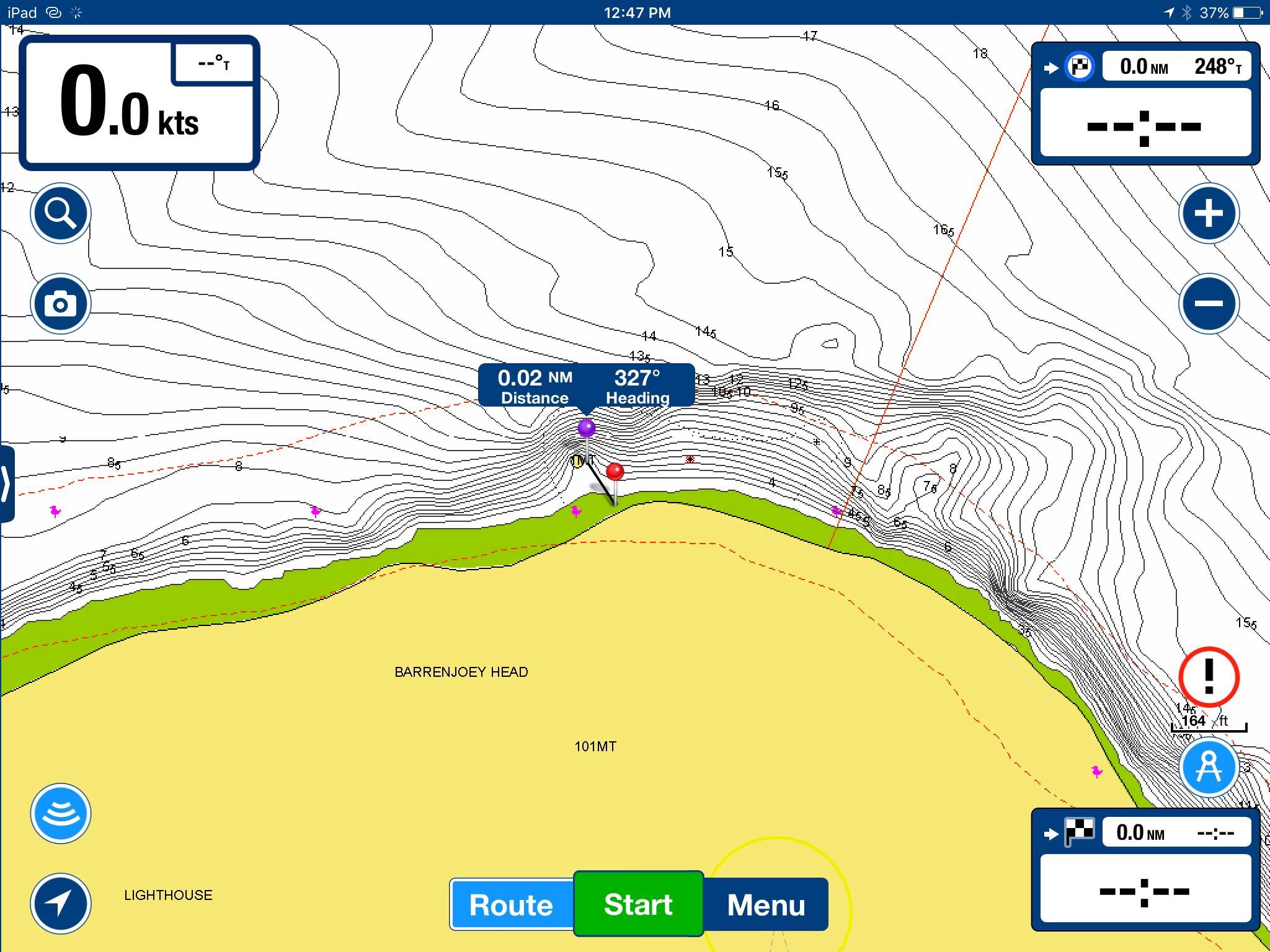
Task: Select the distance compass measuring tool
Action: [1209, 767]
